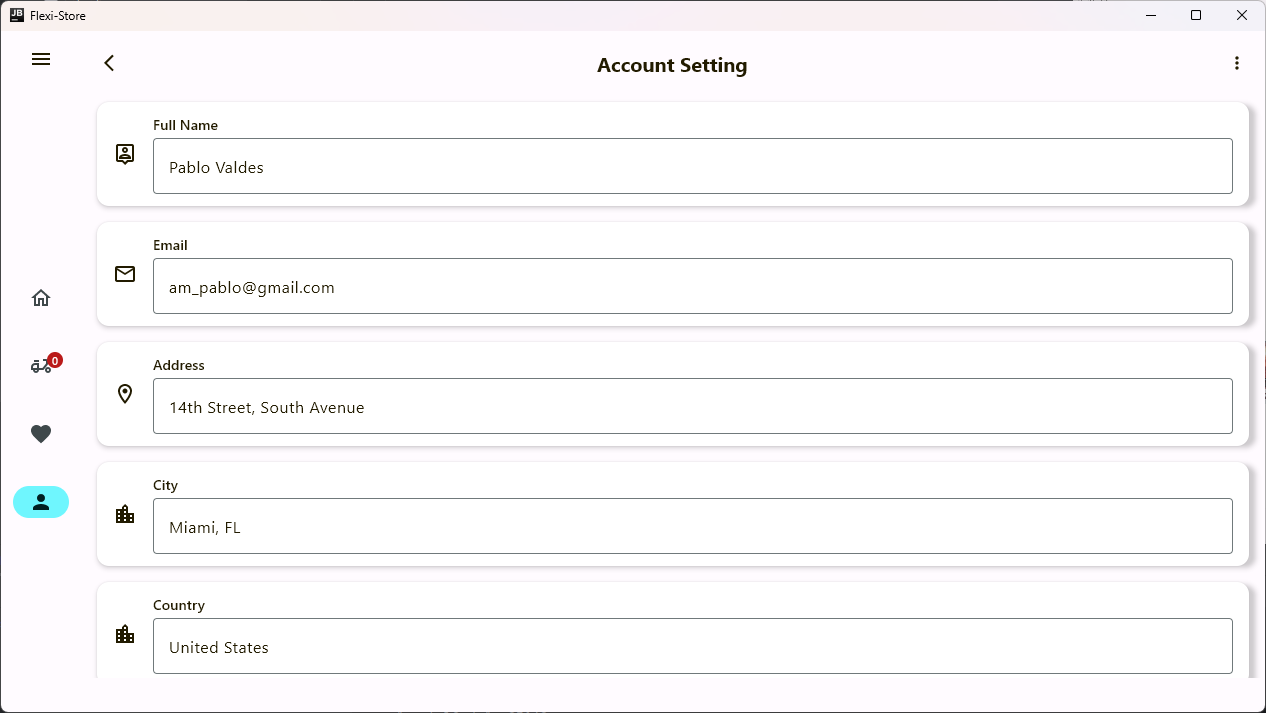Maximize the Flexi-Store window
The image size is (1266, 713).
point(1196,15)
